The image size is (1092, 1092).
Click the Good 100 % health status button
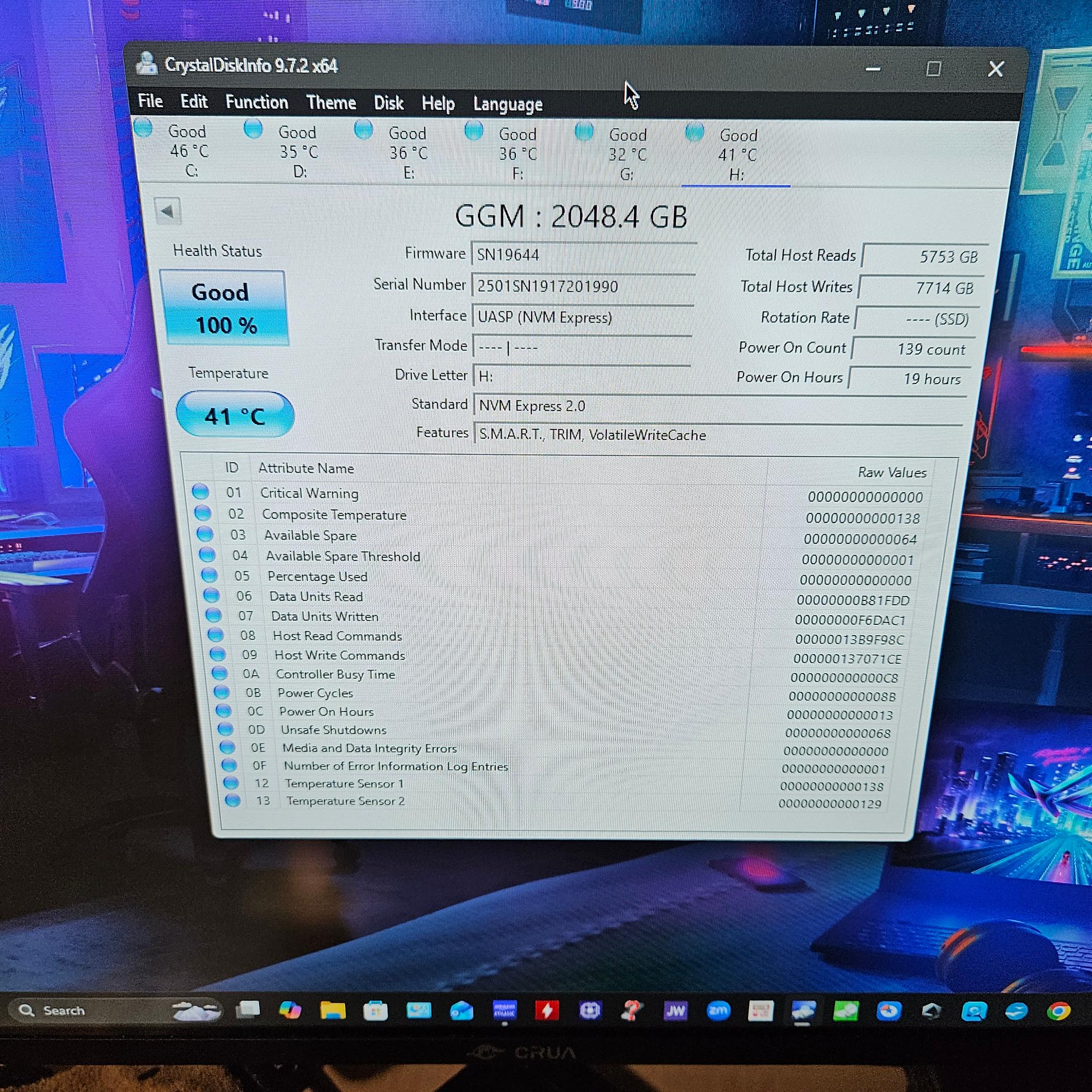point(225,309)
